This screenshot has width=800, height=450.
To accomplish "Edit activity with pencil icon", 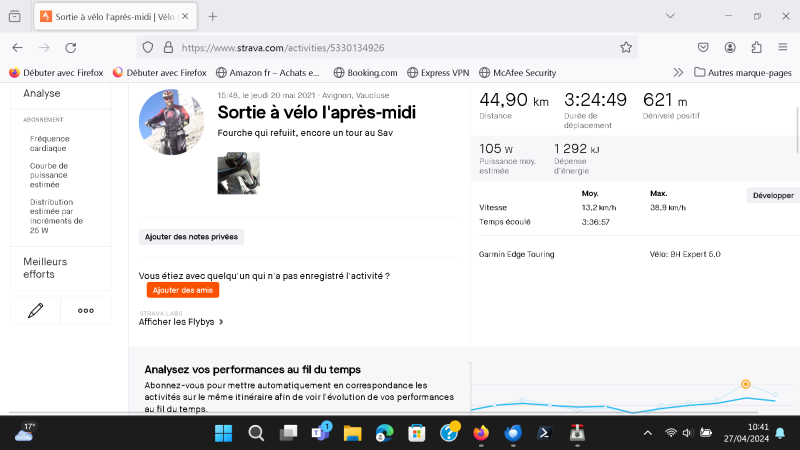I will click(35, 310).
